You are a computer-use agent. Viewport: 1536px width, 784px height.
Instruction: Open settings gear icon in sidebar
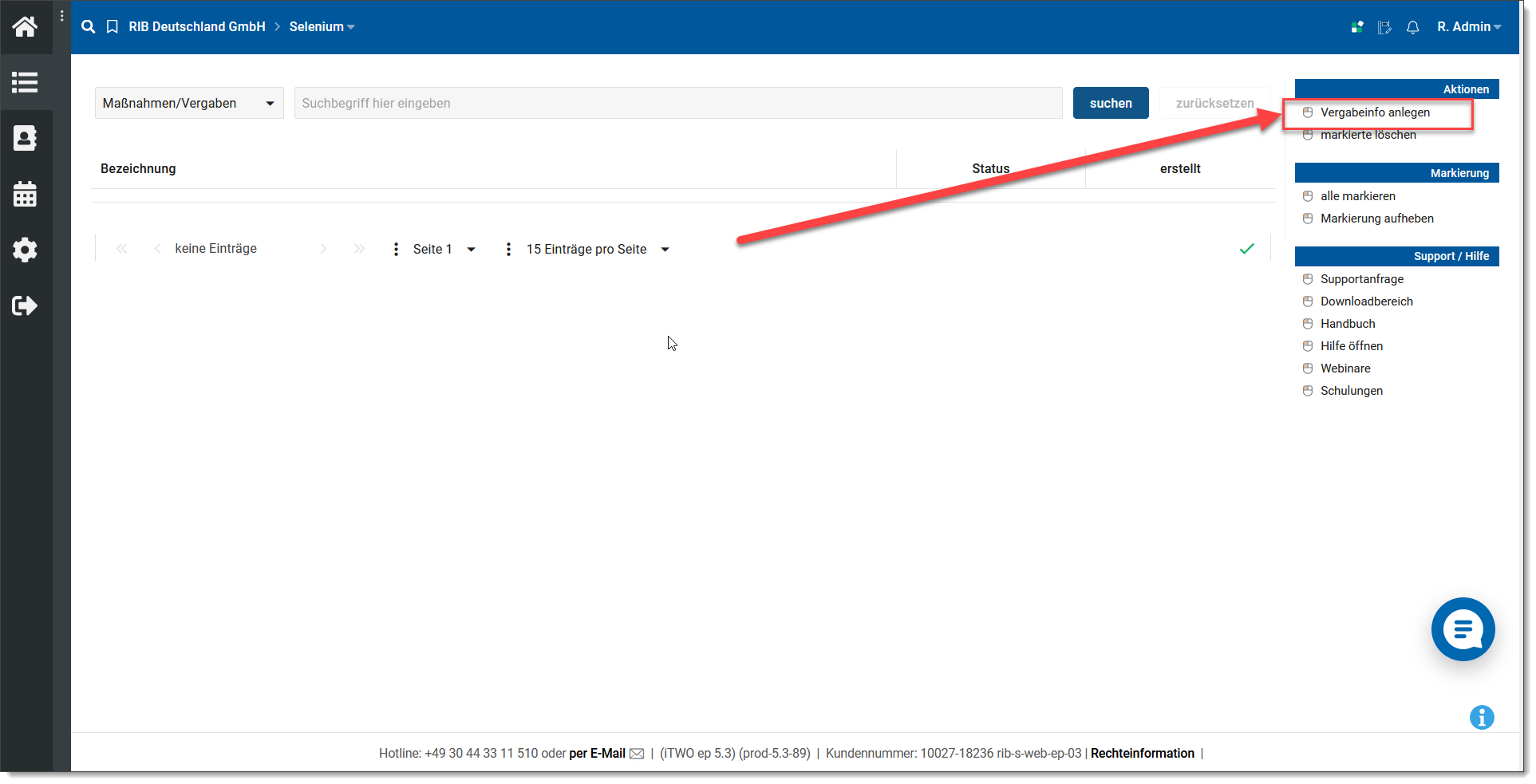point(25,250)
